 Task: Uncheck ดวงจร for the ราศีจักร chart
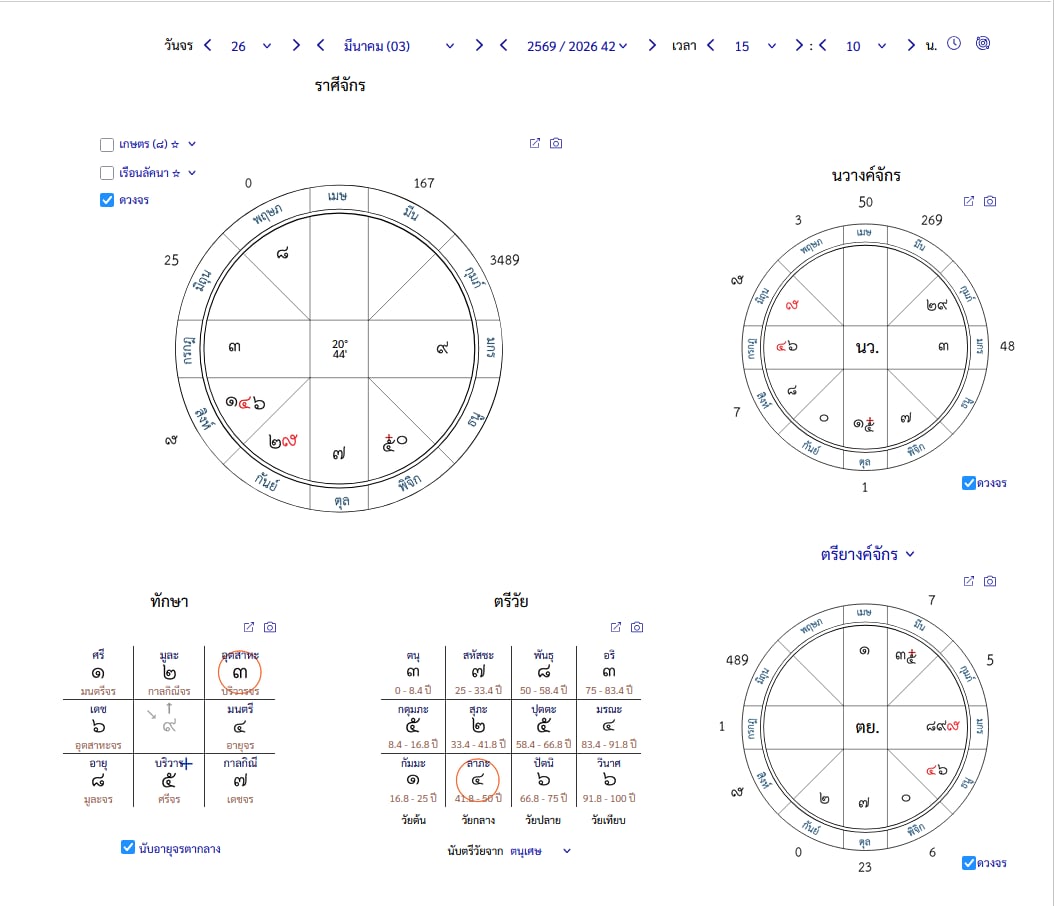point(106,200)
